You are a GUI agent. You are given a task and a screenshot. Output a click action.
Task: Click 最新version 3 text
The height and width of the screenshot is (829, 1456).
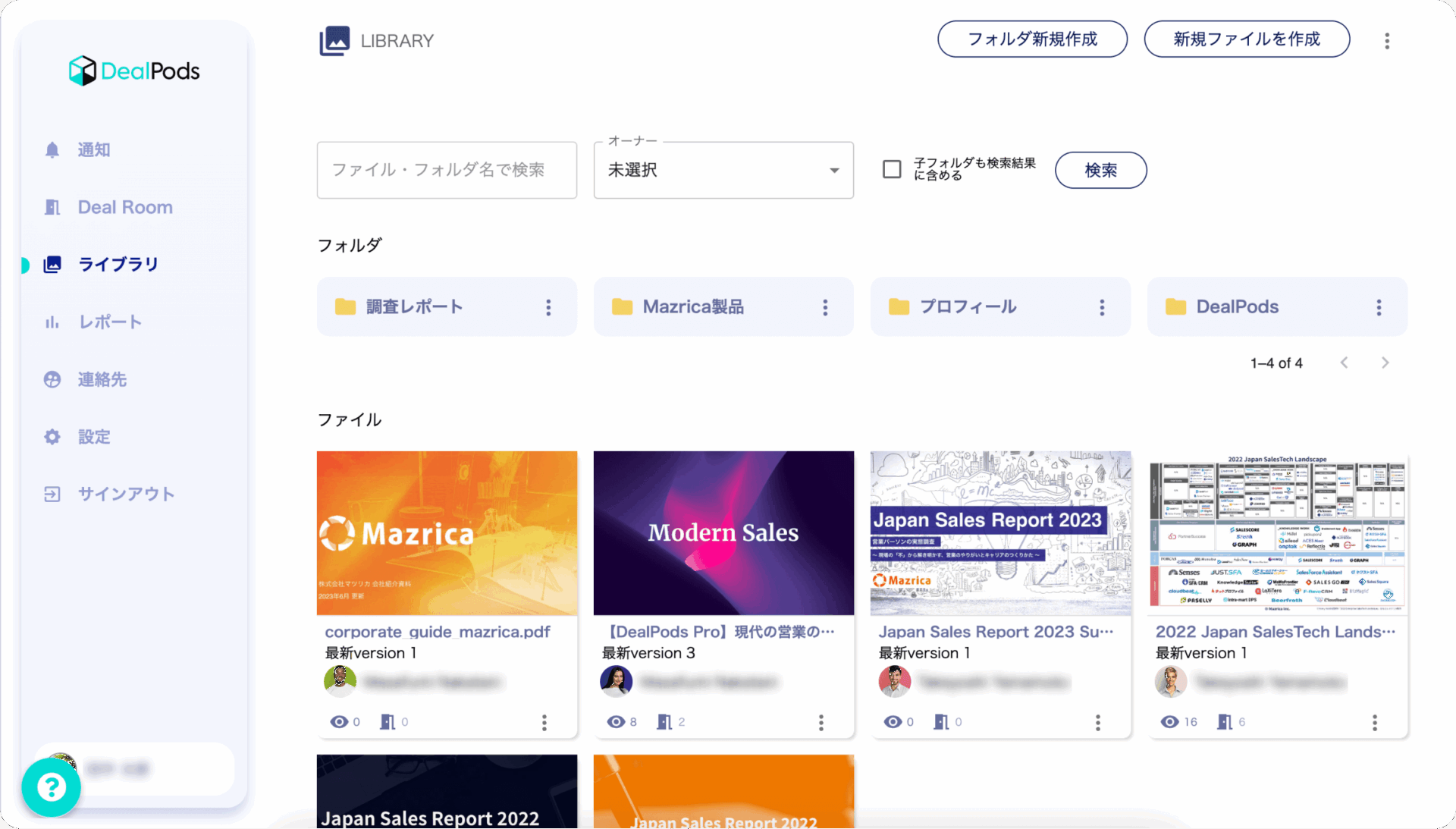[x=648, y=653]
